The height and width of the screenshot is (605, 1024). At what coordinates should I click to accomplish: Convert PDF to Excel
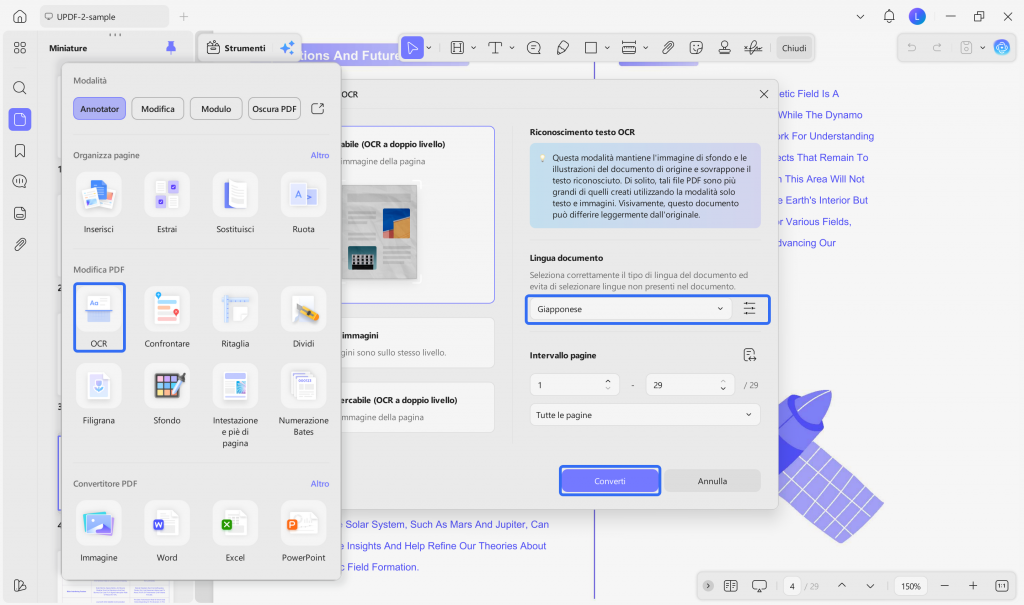[x=235, y=531]
